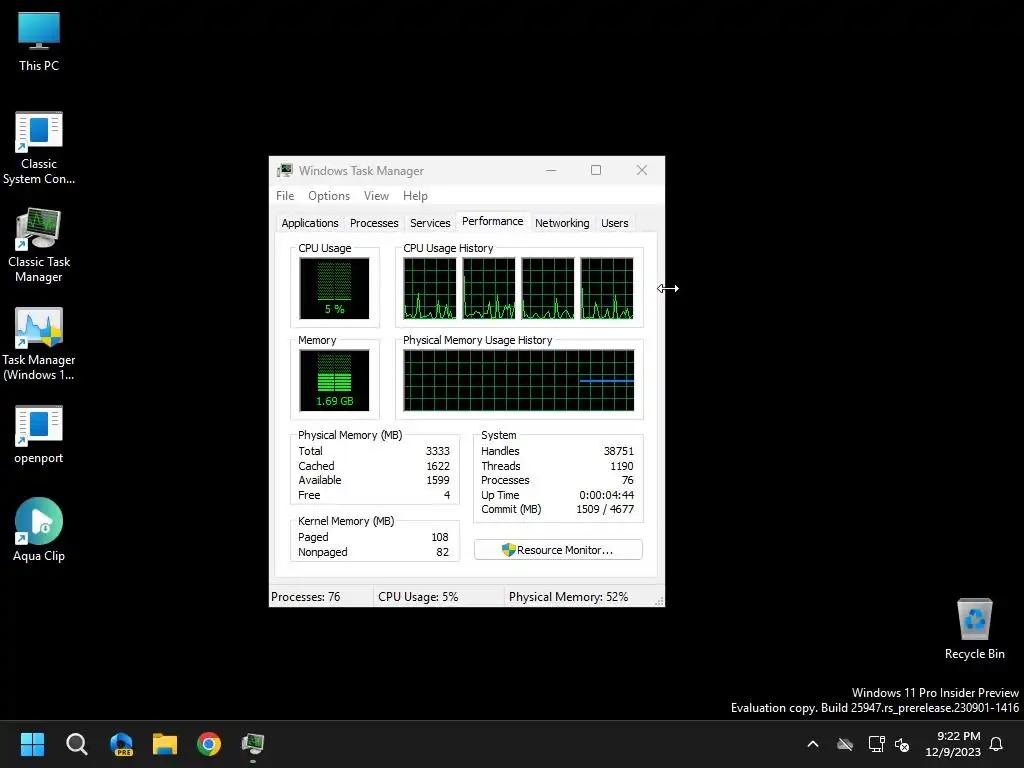Screen dimensions: 1024x768
Task: Click the Memory 1.69 GB gauge
Action: click(334, 380)
